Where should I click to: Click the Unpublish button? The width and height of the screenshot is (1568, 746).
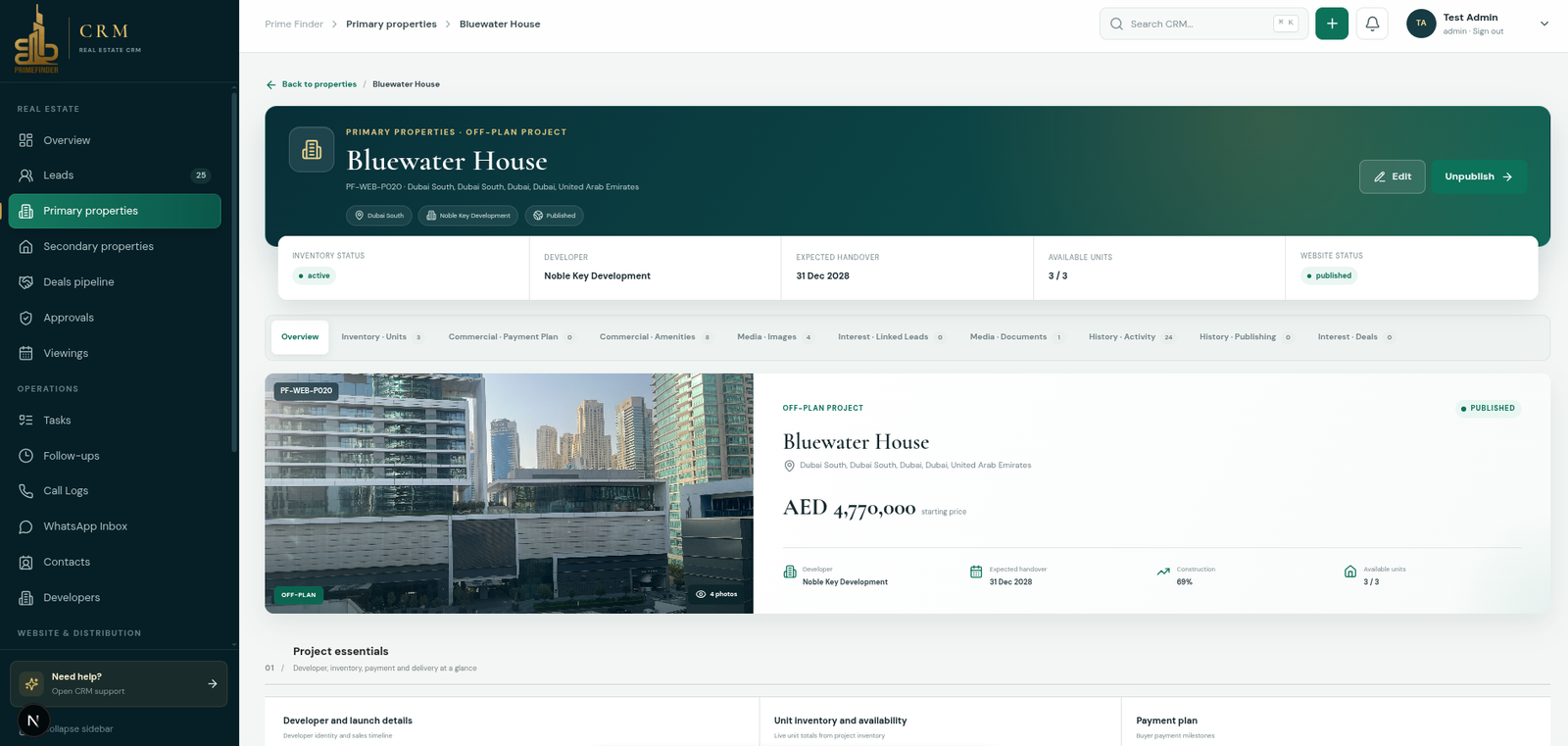(x=1479, y=176)
